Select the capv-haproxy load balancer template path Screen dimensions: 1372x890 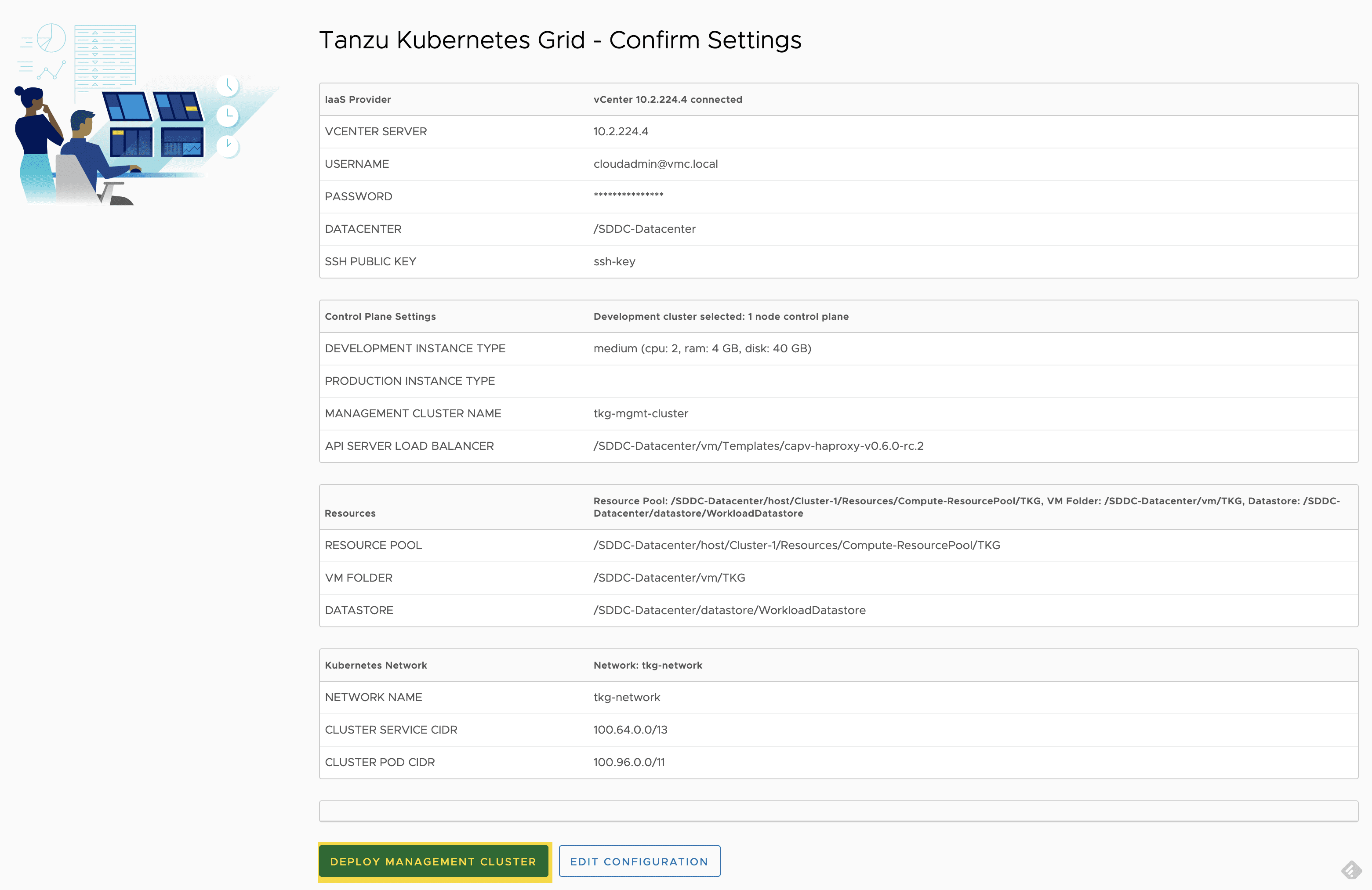[x=758, y=445]
